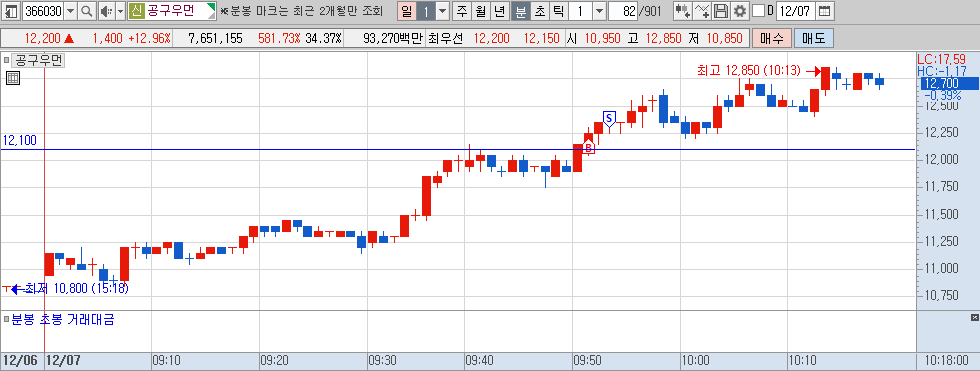
Task: Open chart settings gear icon
Action: pyautogui.click(x=740, y=11)
